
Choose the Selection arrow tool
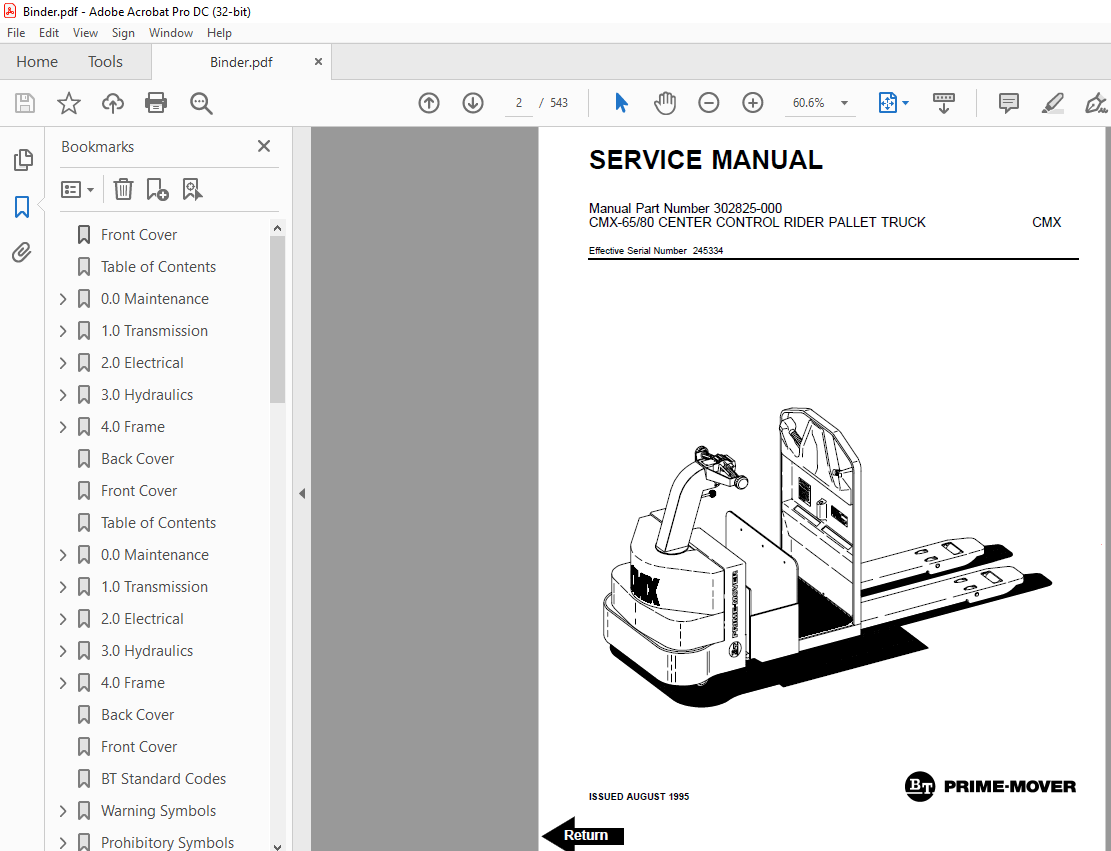click(621, 103)
